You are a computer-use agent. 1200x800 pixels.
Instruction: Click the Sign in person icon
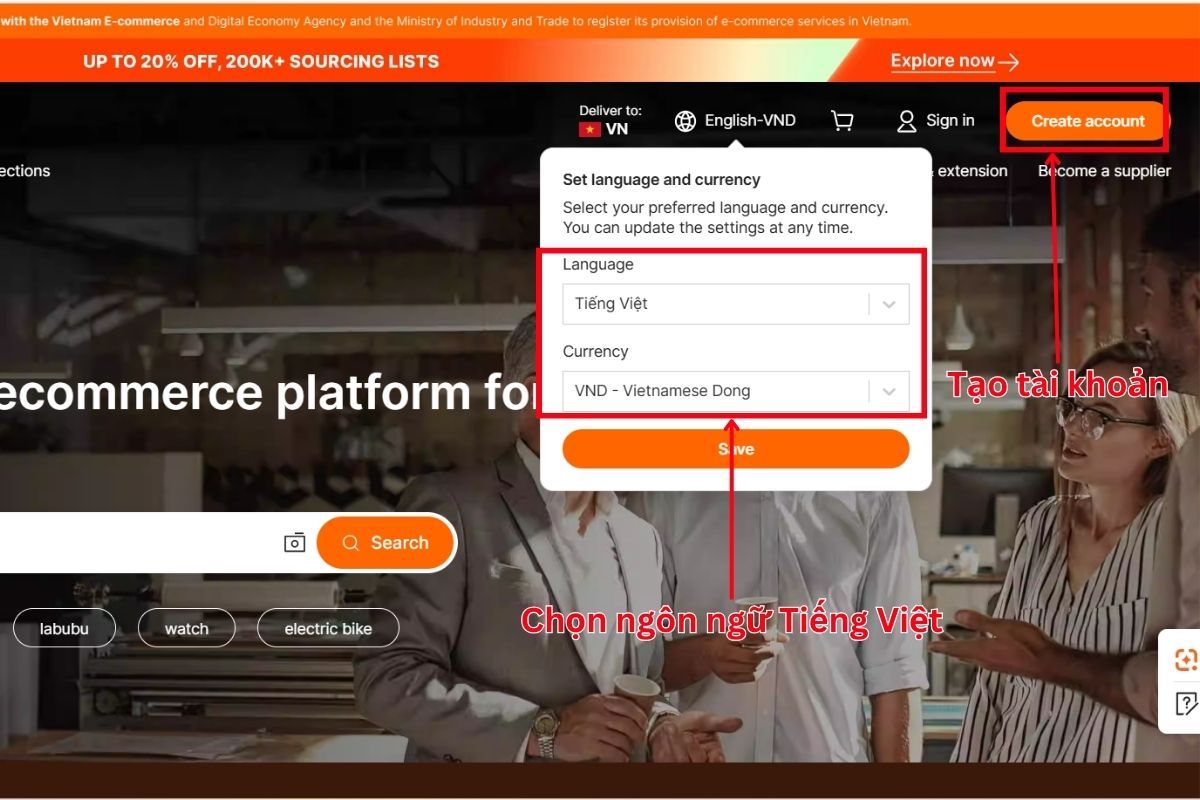click(x=907, y=120)
